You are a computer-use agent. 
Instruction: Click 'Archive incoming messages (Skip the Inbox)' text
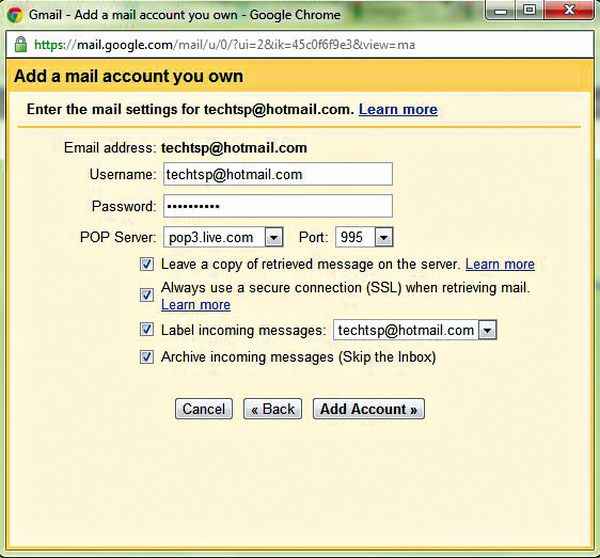[x=298, y=357]
